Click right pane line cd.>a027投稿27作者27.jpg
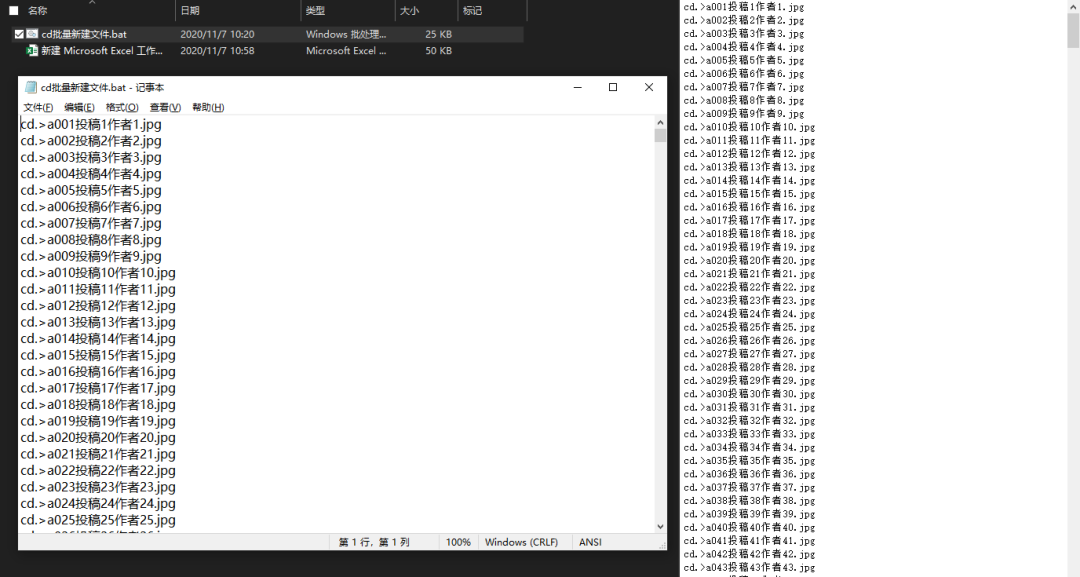Screen dimensions: 1080x577 point(749,354)
